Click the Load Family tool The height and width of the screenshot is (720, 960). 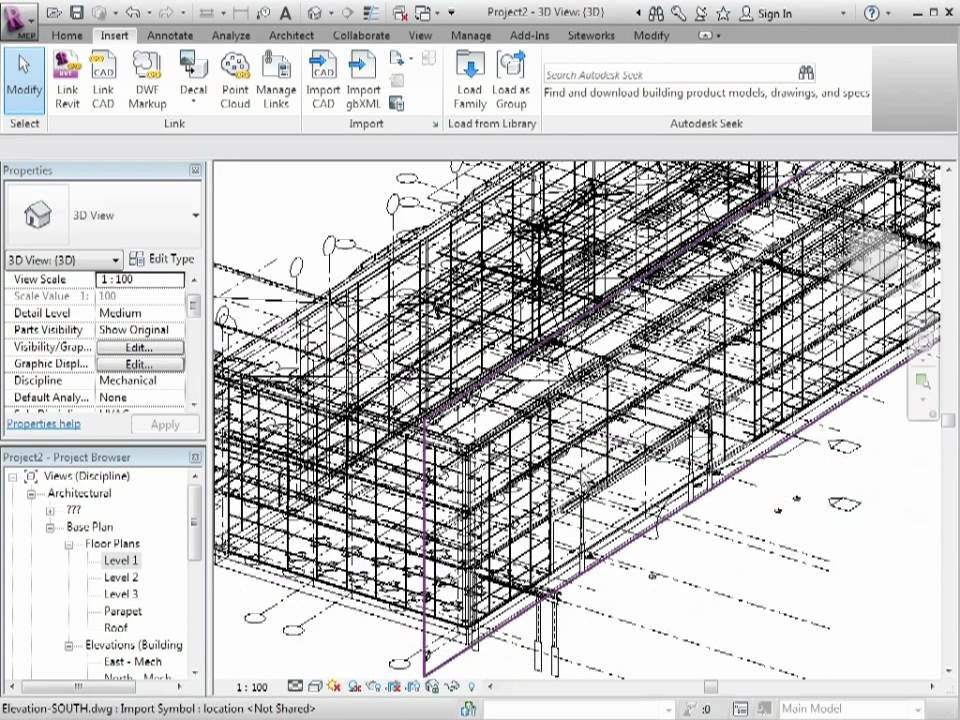(470, 80)
